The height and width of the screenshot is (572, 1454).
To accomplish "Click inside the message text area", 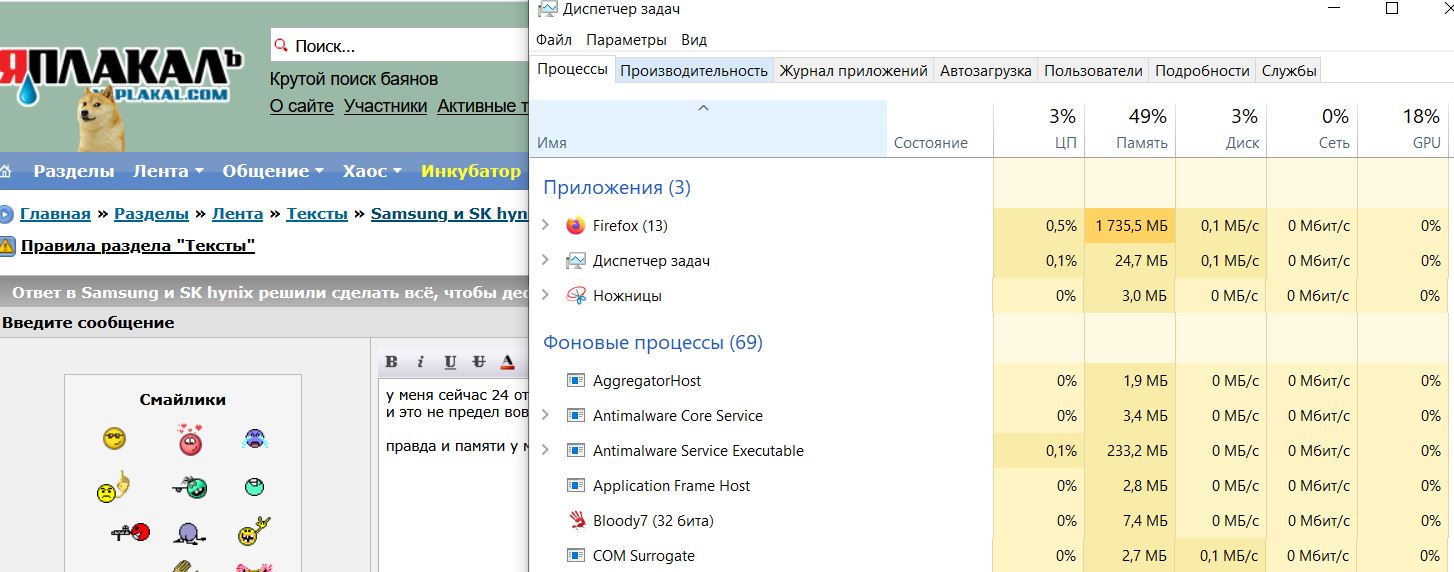I will 454,475.
